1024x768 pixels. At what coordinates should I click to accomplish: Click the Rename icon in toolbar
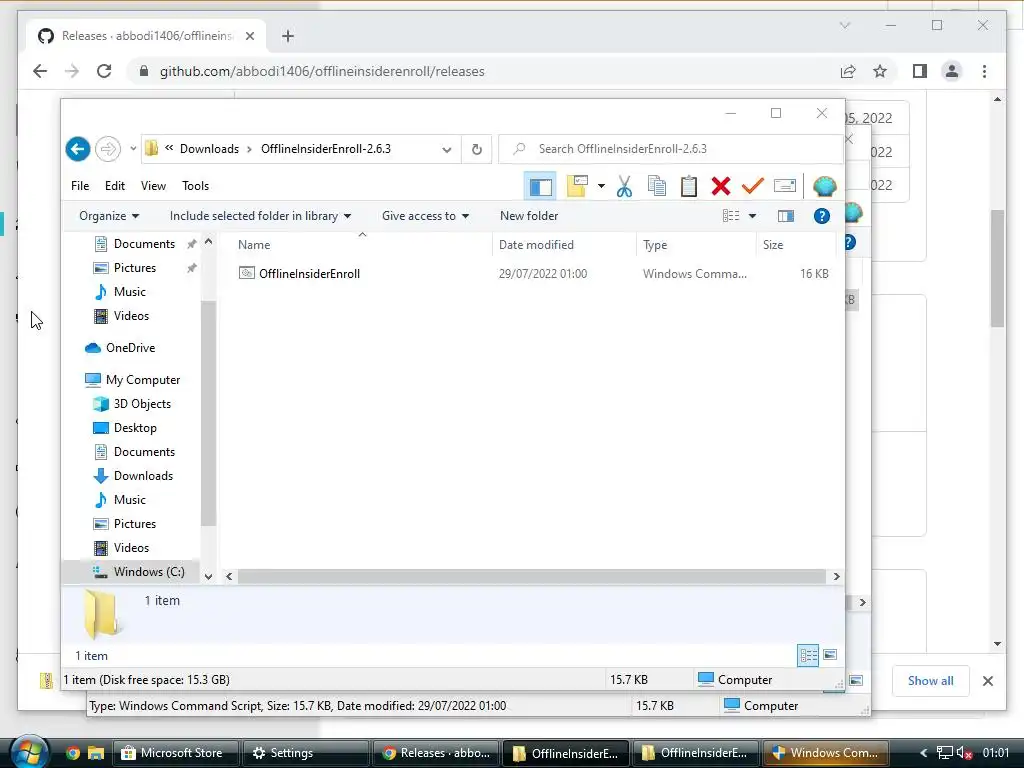pos(784,186)
